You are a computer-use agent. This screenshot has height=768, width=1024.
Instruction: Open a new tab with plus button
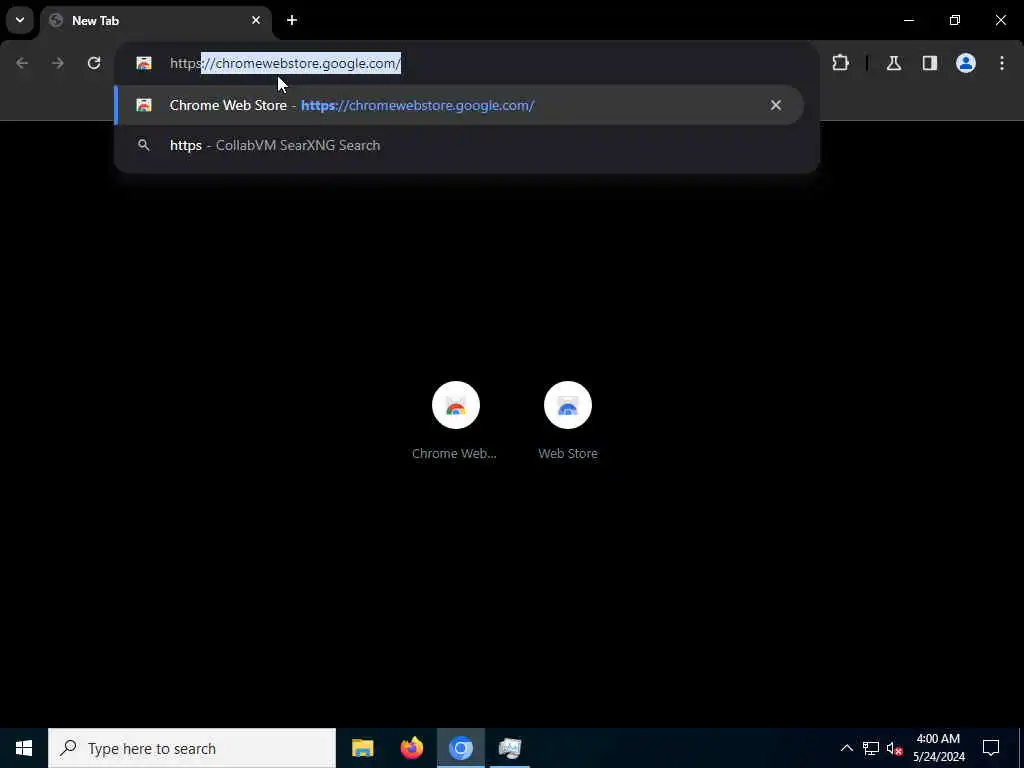coord(292,20)
